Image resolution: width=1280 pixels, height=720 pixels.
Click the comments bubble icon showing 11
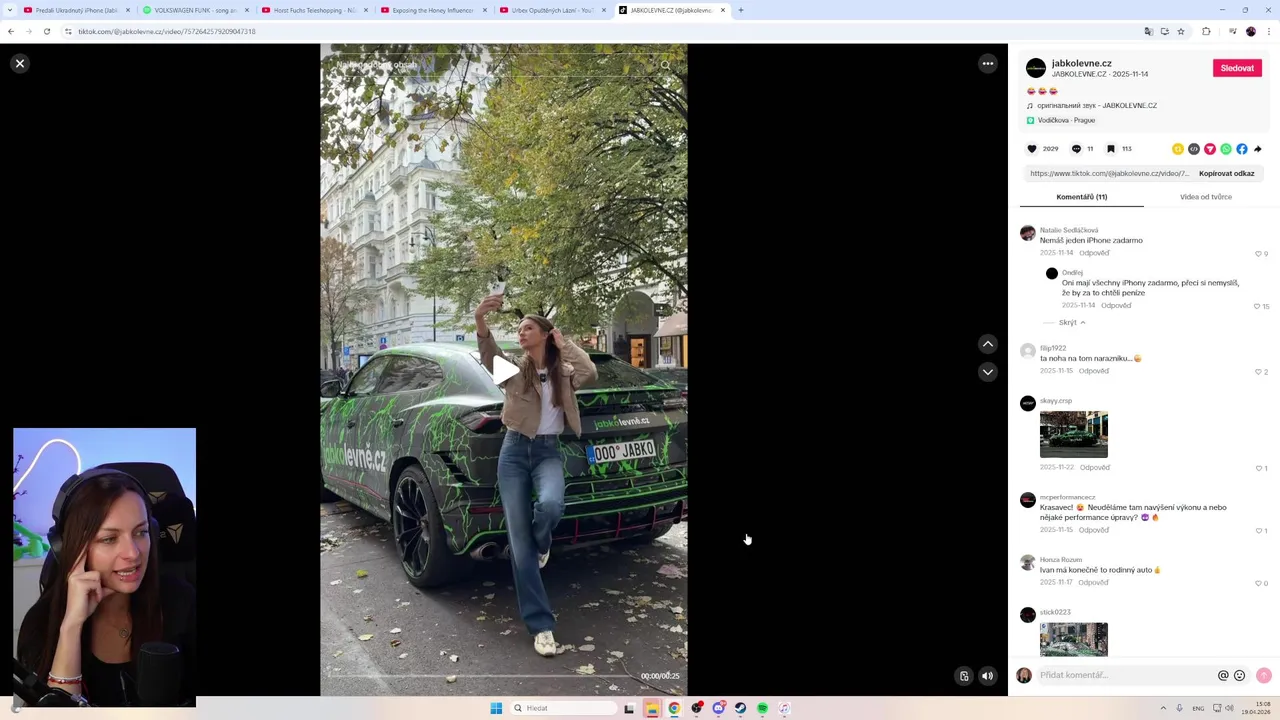(x=1077, y=149)
